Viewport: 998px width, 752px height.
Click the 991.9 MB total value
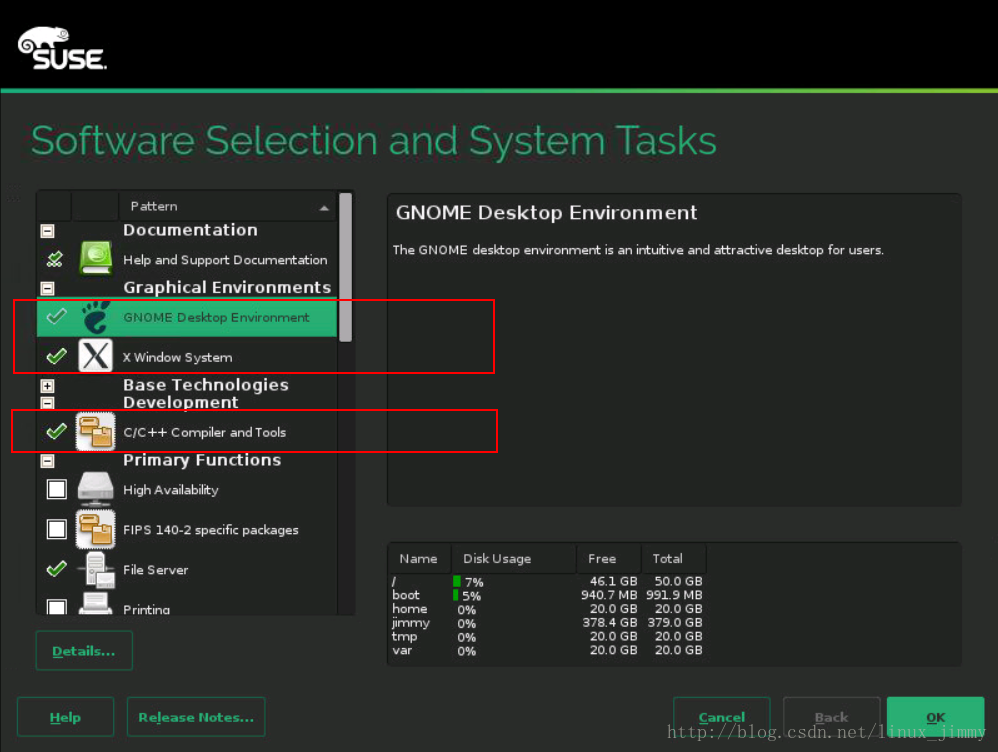[x=674, y=595]
